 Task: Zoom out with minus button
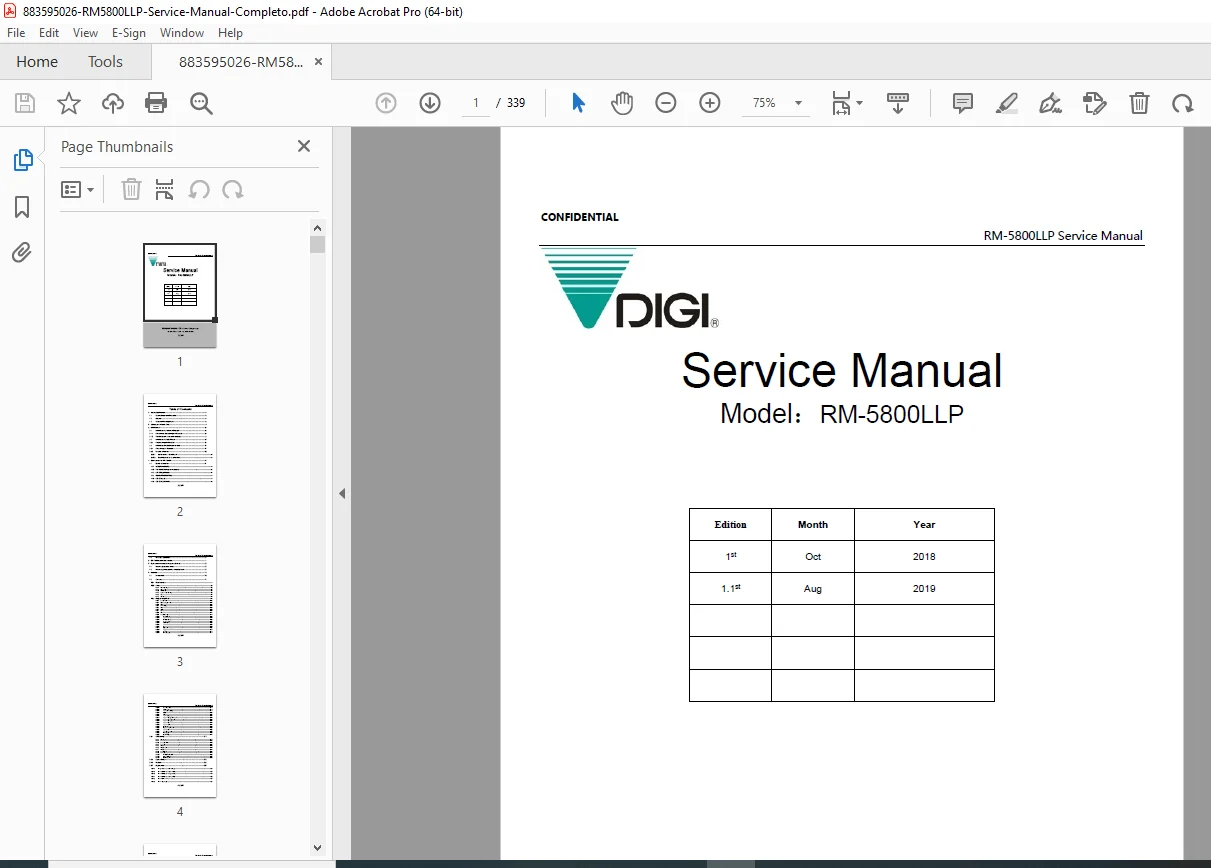[666, 103]
